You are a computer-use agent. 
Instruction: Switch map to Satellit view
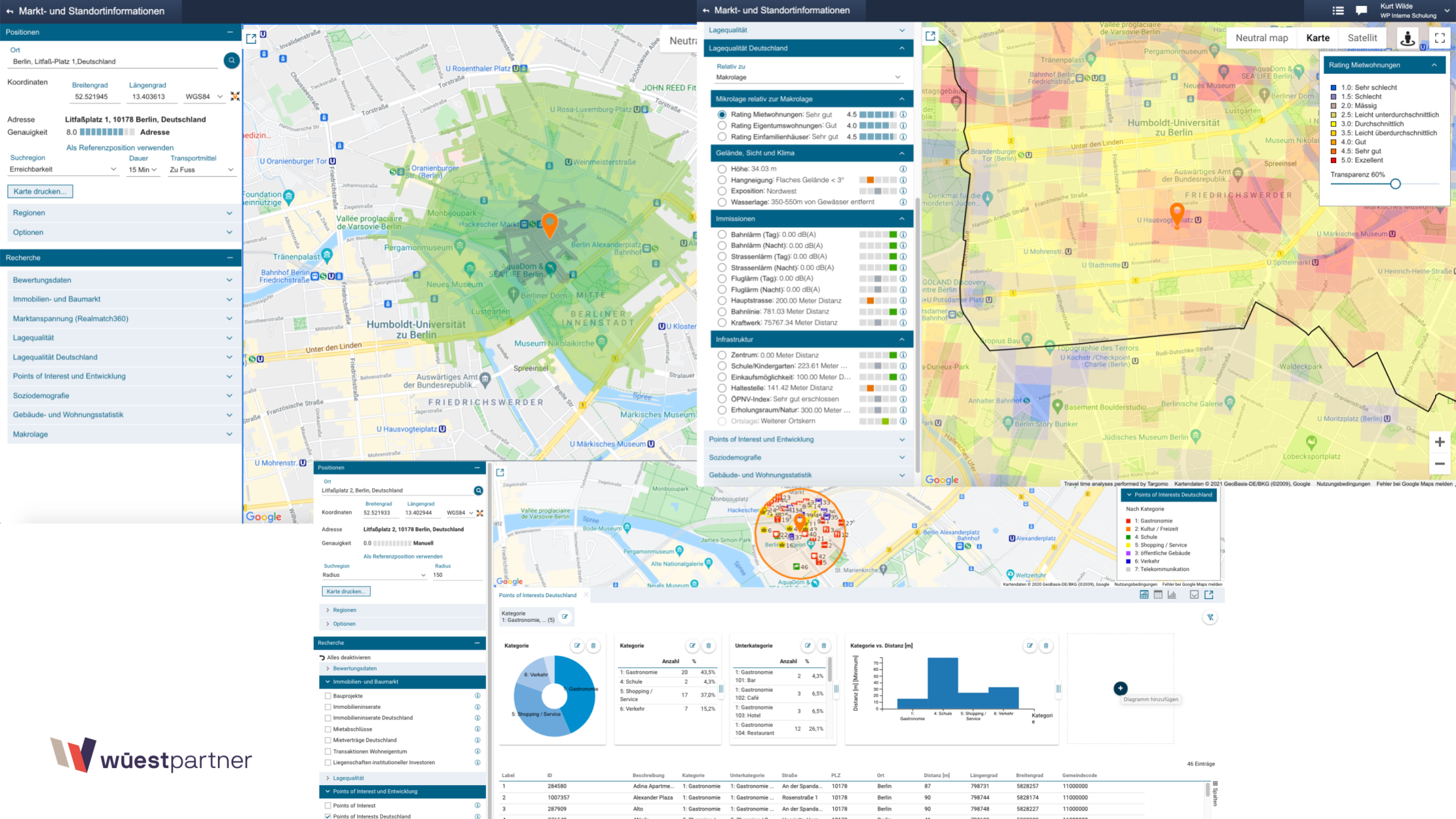(1362, 38)
